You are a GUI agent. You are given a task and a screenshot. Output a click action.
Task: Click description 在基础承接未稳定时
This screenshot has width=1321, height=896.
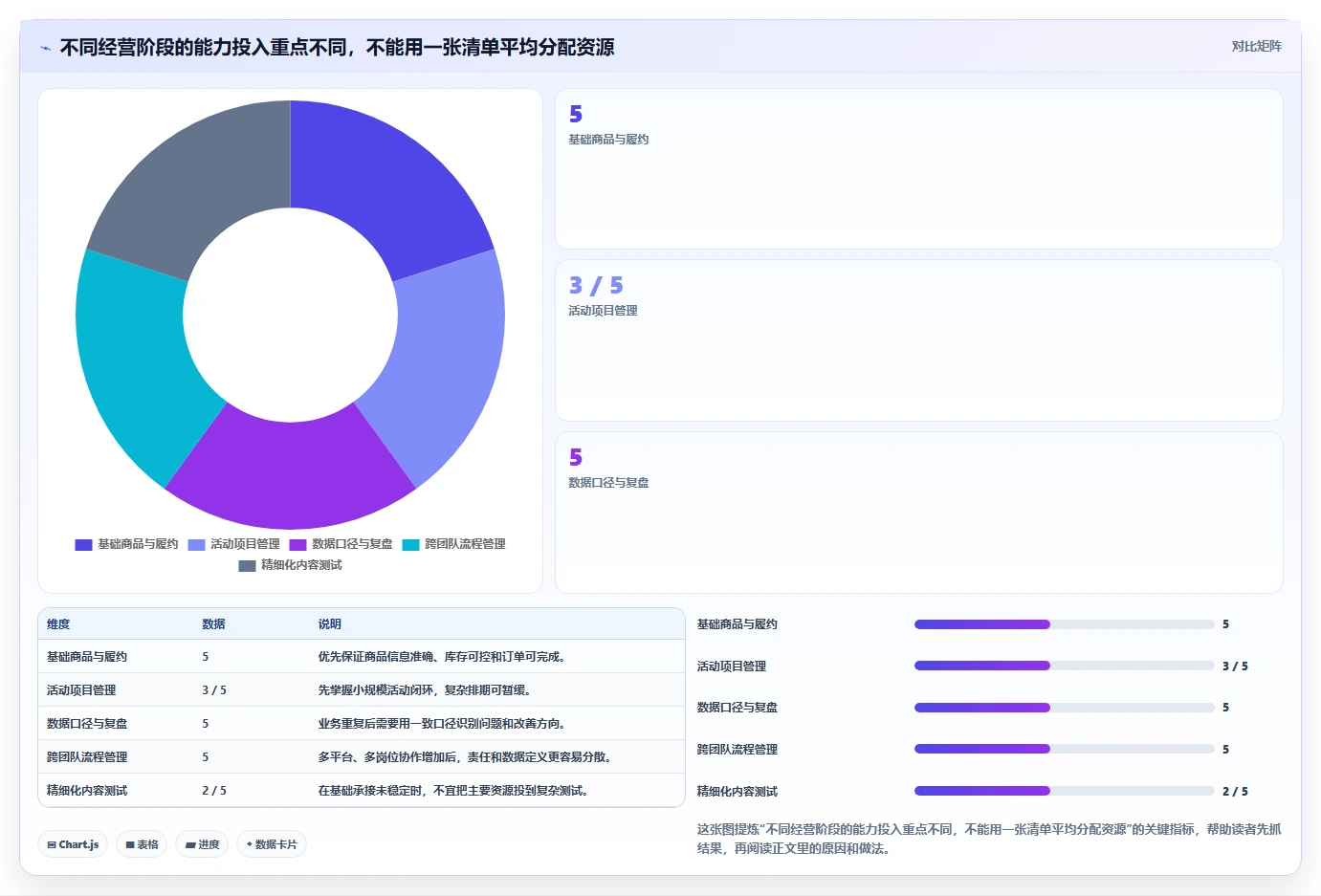coord(455,791)
